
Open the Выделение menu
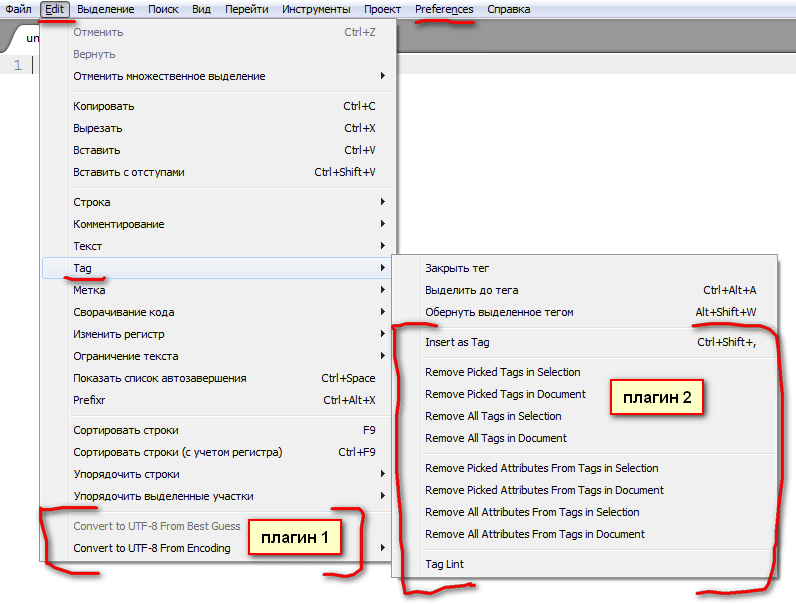106,9
